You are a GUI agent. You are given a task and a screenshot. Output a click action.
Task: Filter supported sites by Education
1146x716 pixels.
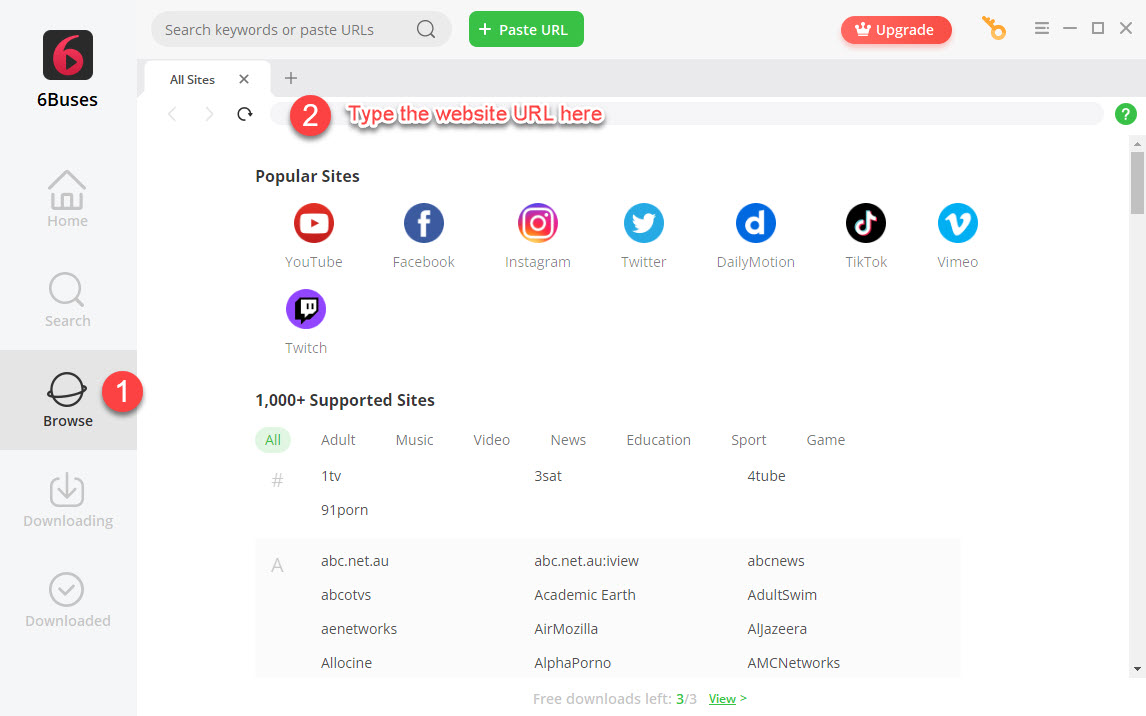(658, 440)
